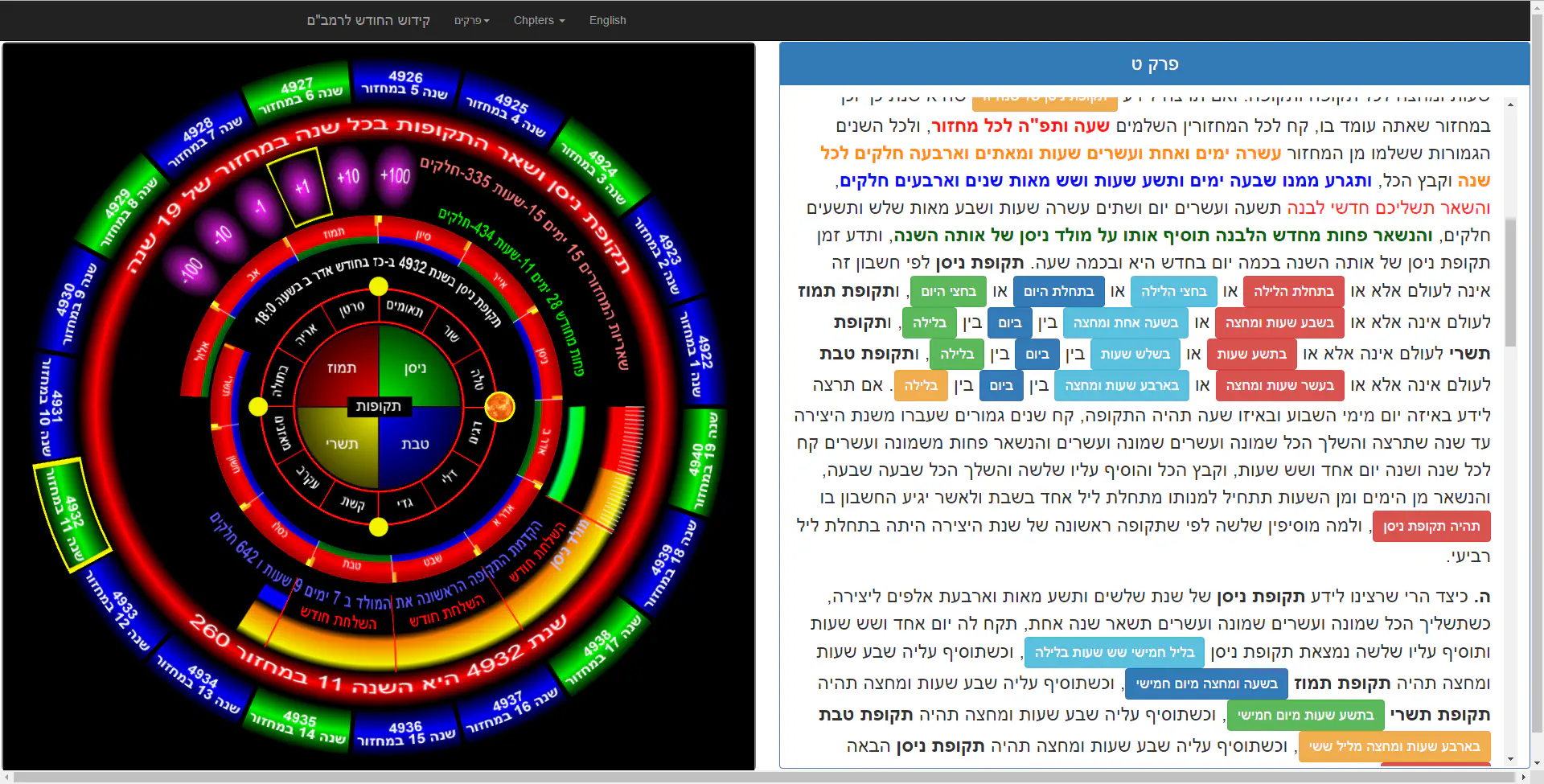This screenshot has width=1544, height=784.
Task: Click the -1 purple decrement orb
Action: 259,207
